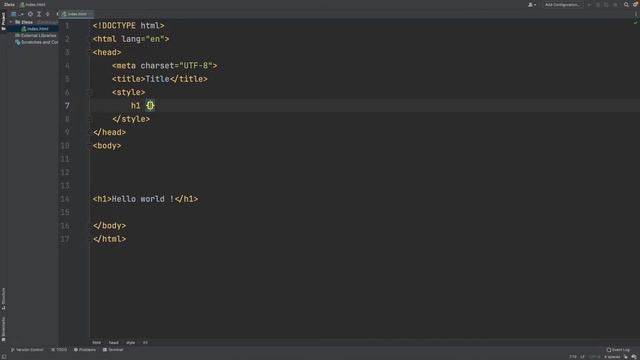Click the inspections checkmark widget in editor
Image resolution: width=640 pixels, height=360 pixels.
635,22
